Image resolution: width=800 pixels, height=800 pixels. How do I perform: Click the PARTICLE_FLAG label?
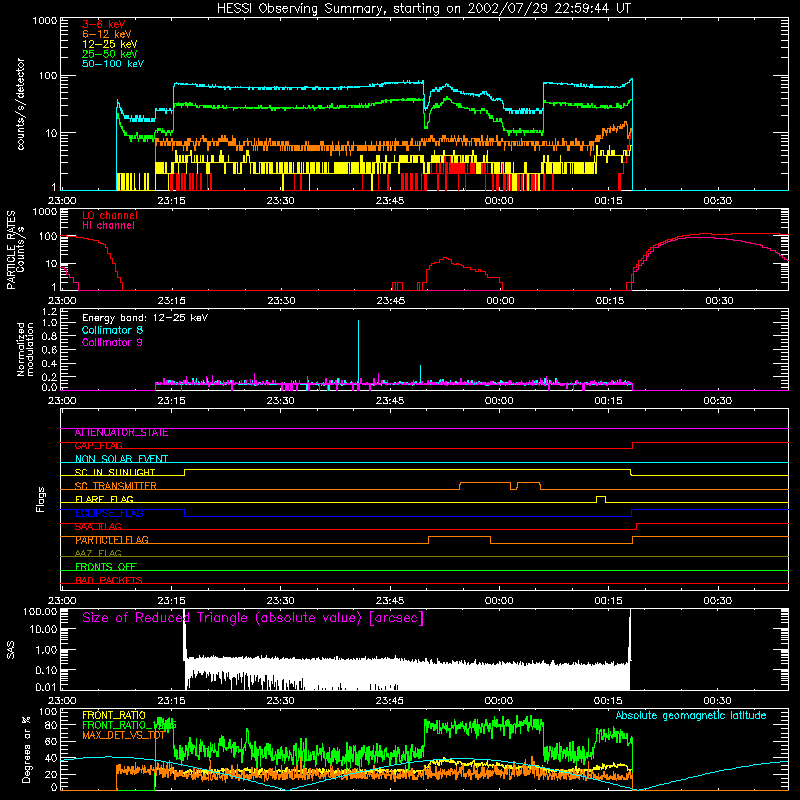[111, 540]
